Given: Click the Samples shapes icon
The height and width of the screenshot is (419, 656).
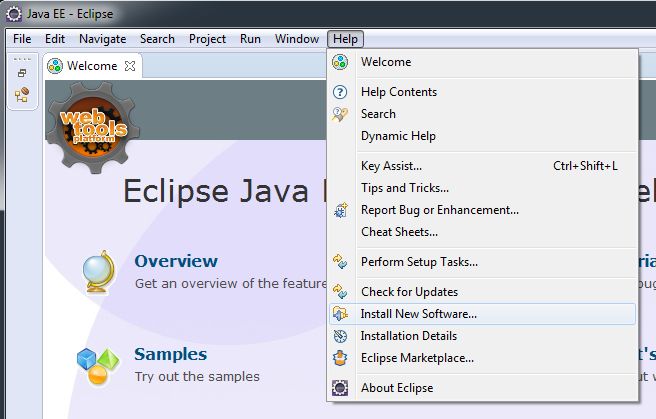Looking at the screenshot, I should click(x=98, y=365).
